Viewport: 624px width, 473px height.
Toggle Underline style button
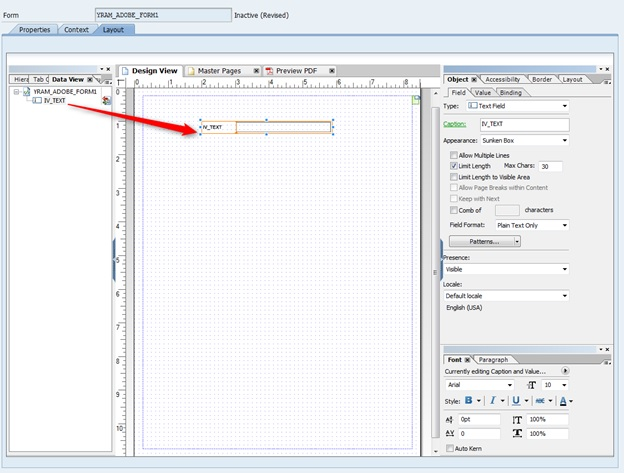click(x=516, y=401)
